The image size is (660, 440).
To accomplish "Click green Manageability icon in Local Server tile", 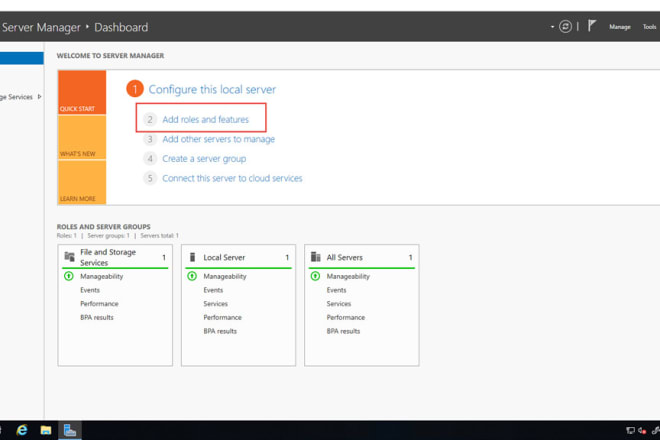I will click(x=192, y=276).
